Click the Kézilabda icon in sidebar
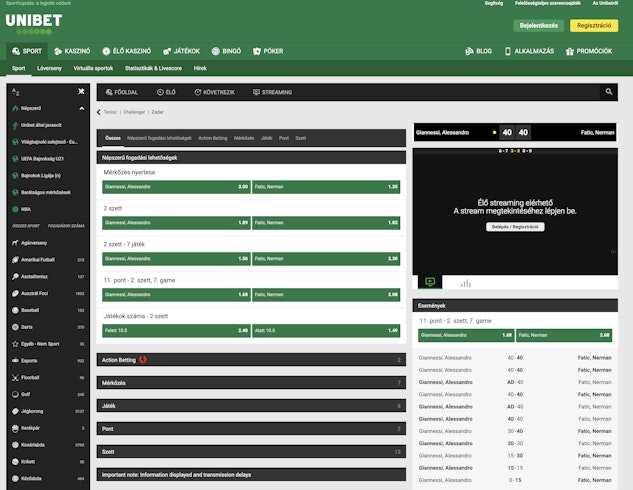This screenshot has width=633, height=490. point(15,478)
